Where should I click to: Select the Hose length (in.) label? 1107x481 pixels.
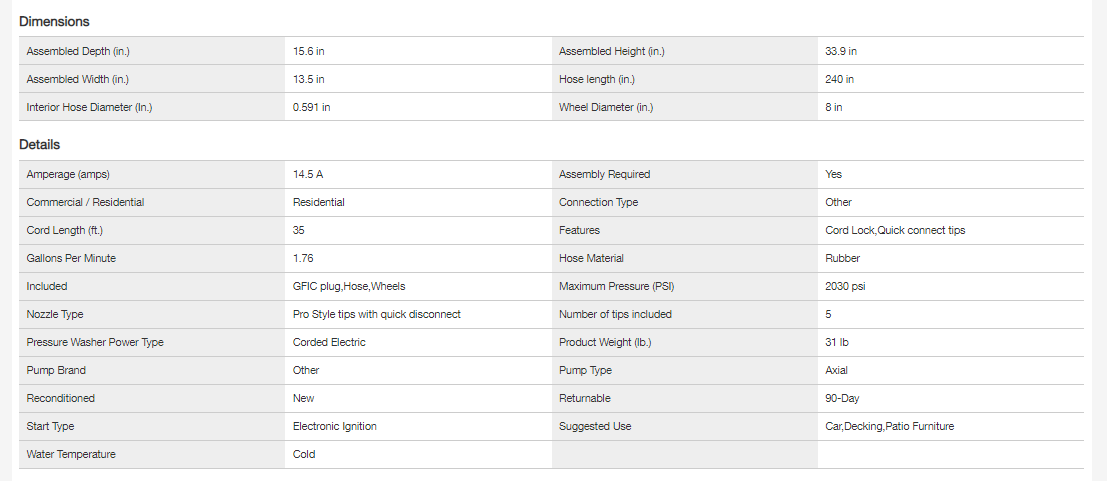point(596,79)
